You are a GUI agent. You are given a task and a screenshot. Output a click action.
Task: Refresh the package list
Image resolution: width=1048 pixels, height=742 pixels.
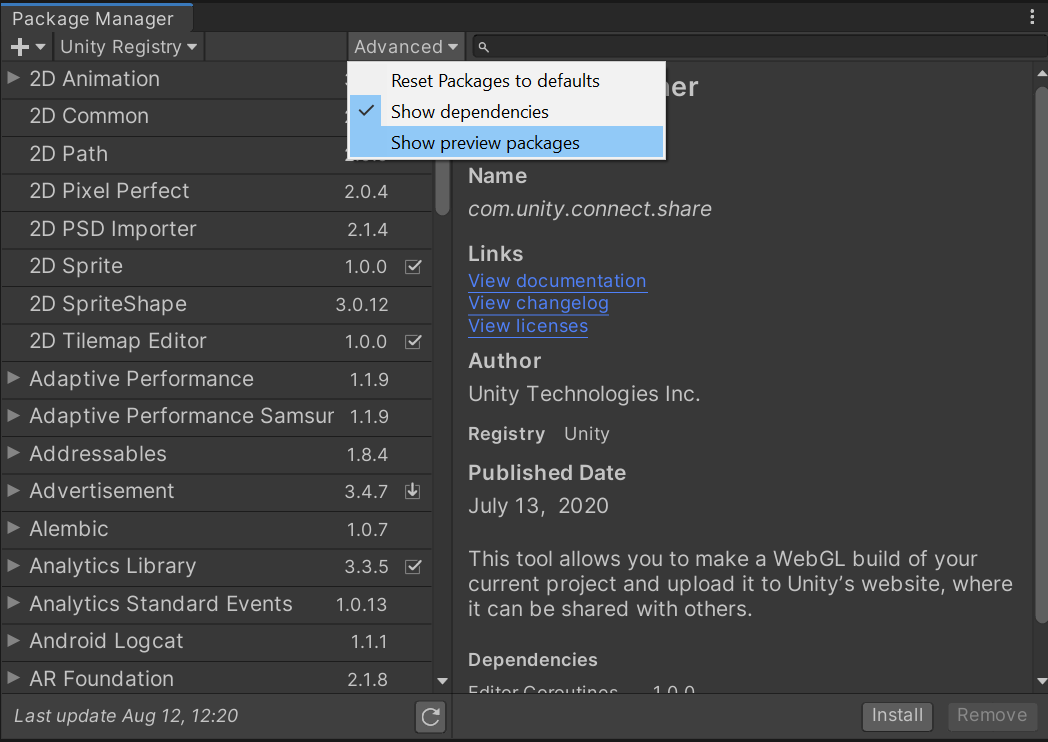[430, 717]
